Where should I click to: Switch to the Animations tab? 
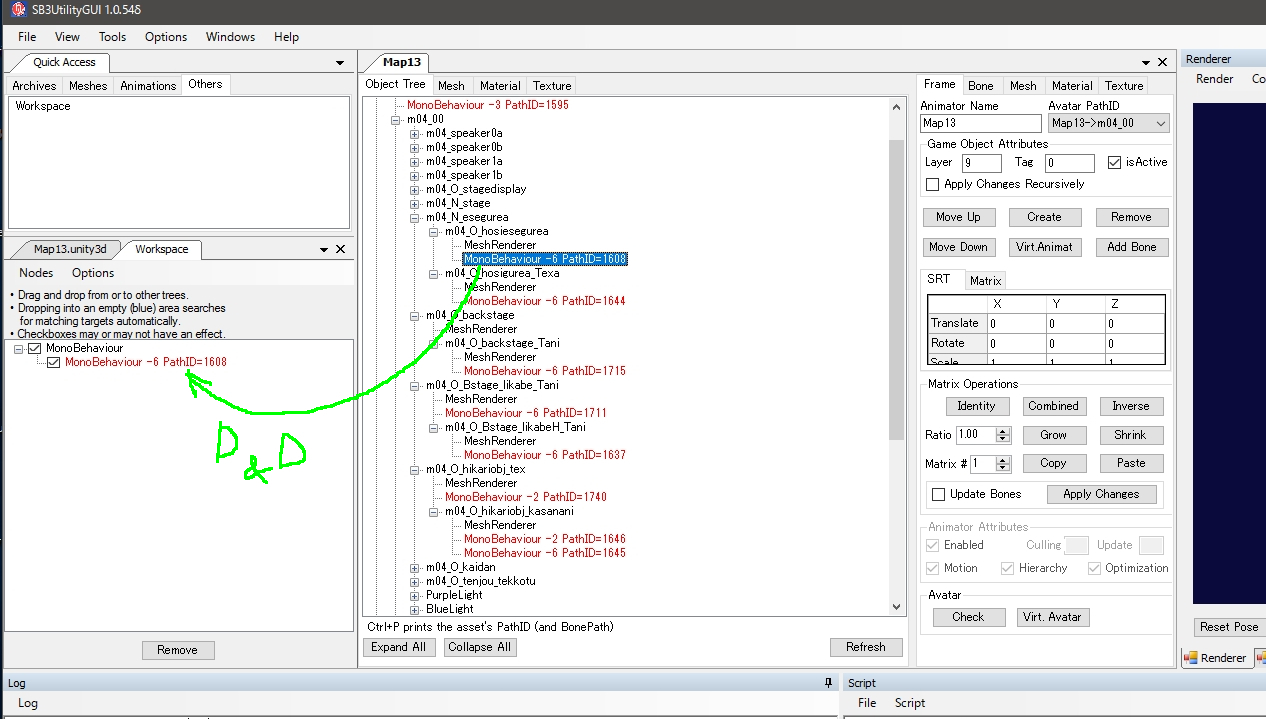coord(148,86)
